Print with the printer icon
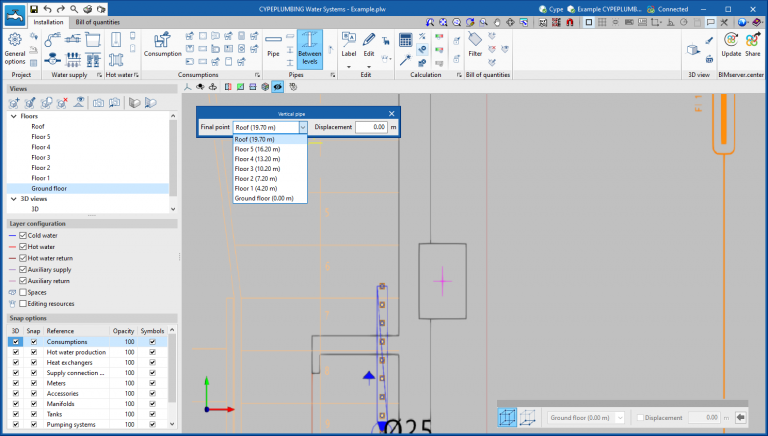 click(87, 9)
